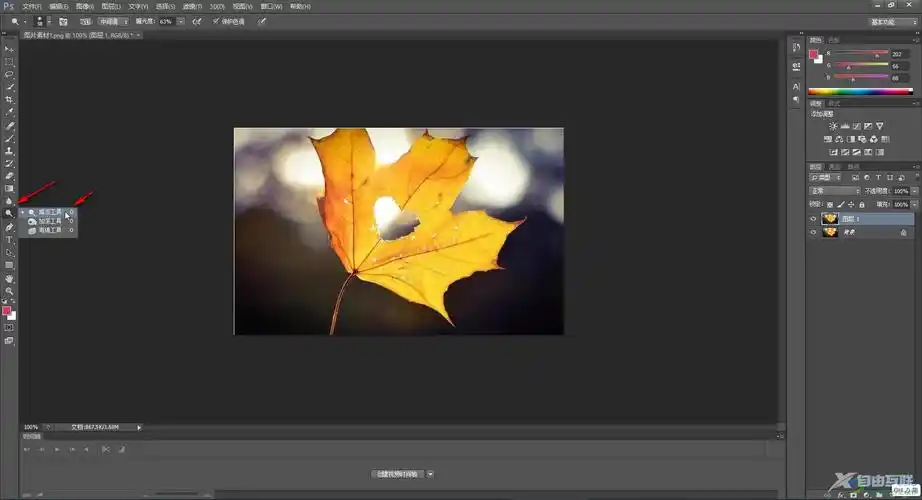This screenshot has width=922, height=500.
Task: Select the Crop tool
Action: pyautogui.click(x=9, y=100)
